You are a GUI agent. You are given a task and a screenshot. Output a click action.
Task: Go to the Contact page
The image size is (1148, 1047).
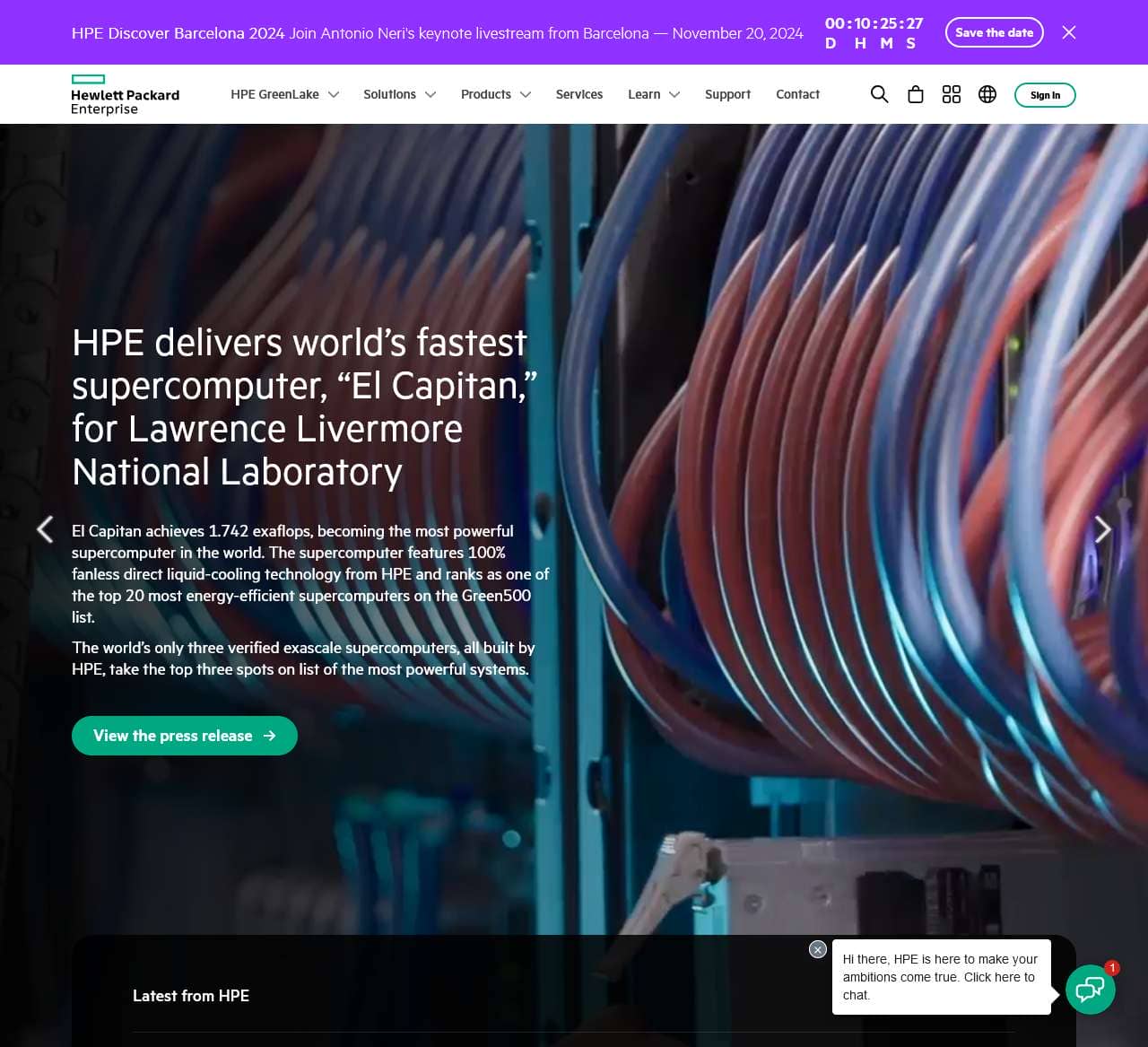pos(797,94)
